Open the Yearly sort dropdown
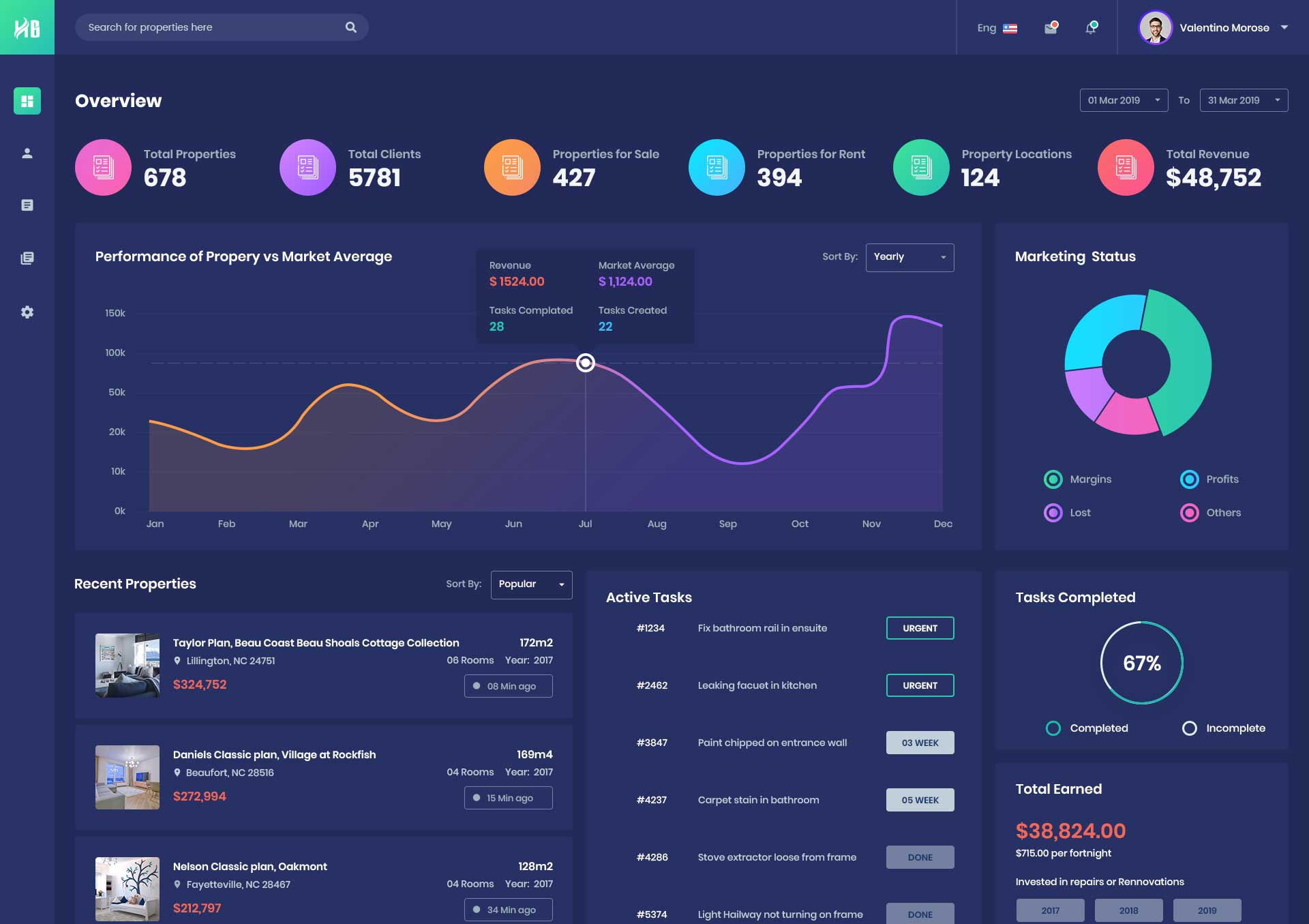1309x924 pixels. pos(909,257)
